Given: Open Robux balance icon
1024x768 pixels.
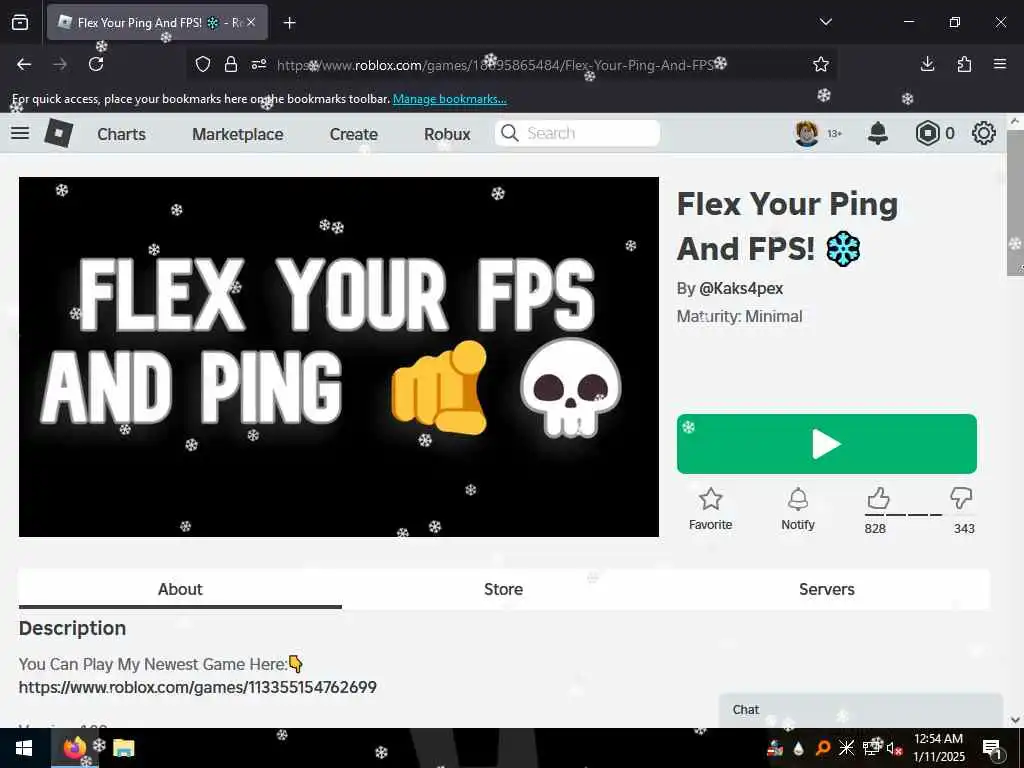Looking at the screenshot, I should [927, 133].
